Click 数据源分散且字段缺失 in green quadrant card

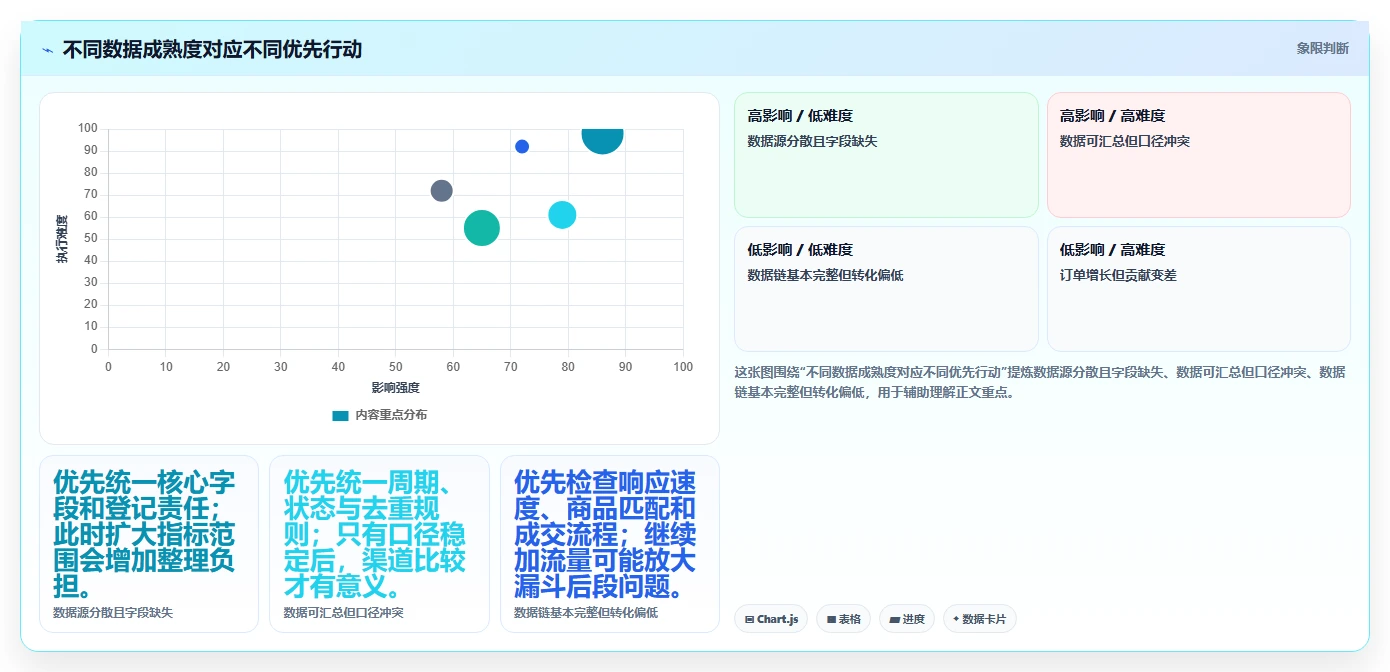(812, 141)
